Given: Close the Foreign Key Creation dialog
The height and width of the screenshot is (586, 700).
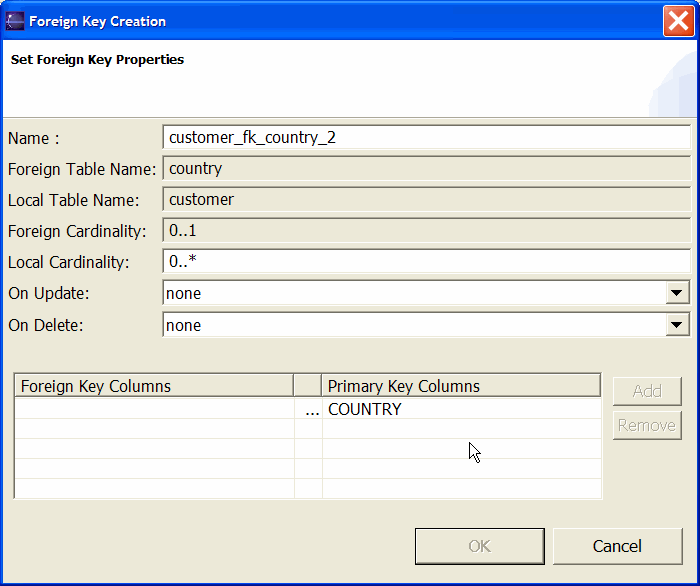Looking at the screenshot, I should [679, 21].
